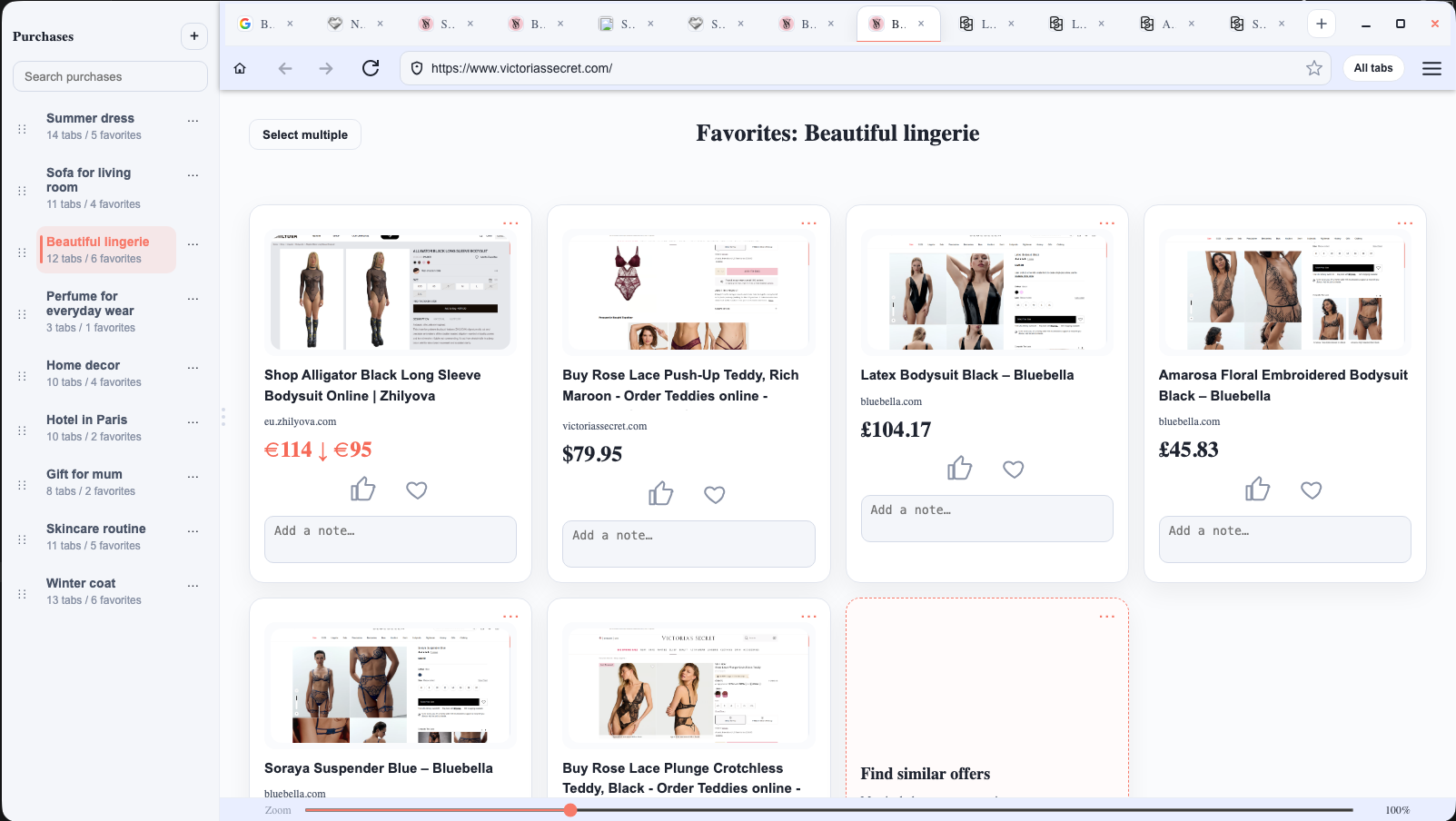This screenshot has height=821, width=1456.
Task: Adjust the zoom slider handle
Action: coord(570,810)
